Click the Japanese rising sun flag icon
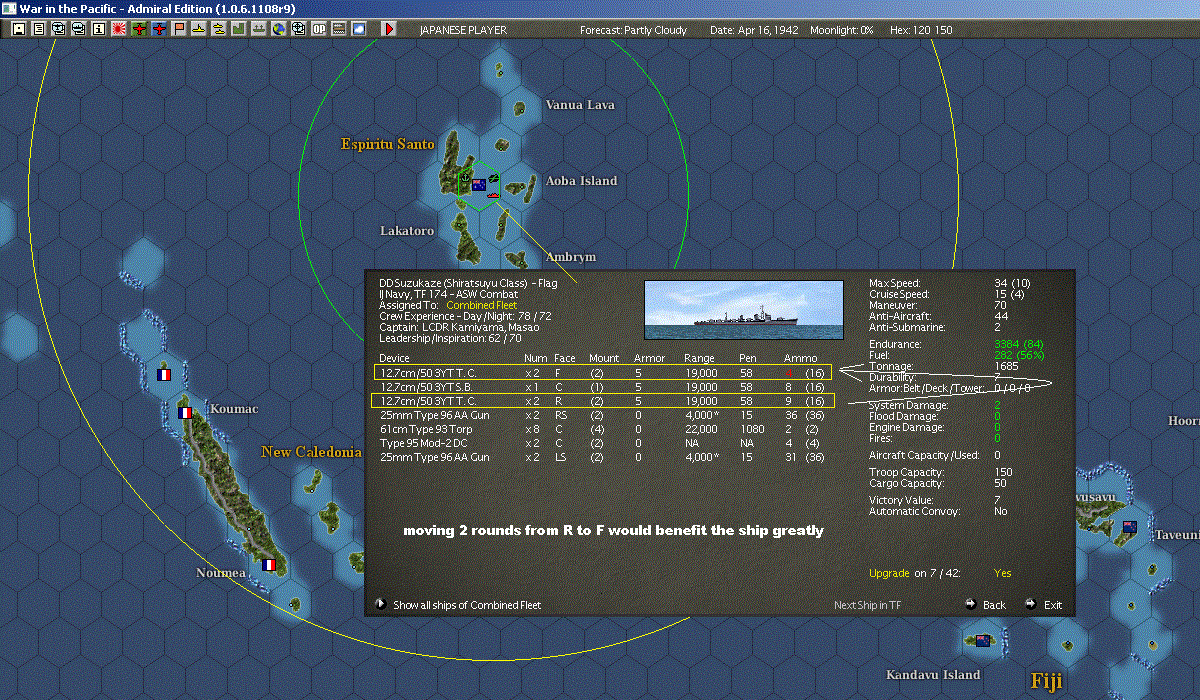The image size is (1200, 700). (x=119, y=30)
